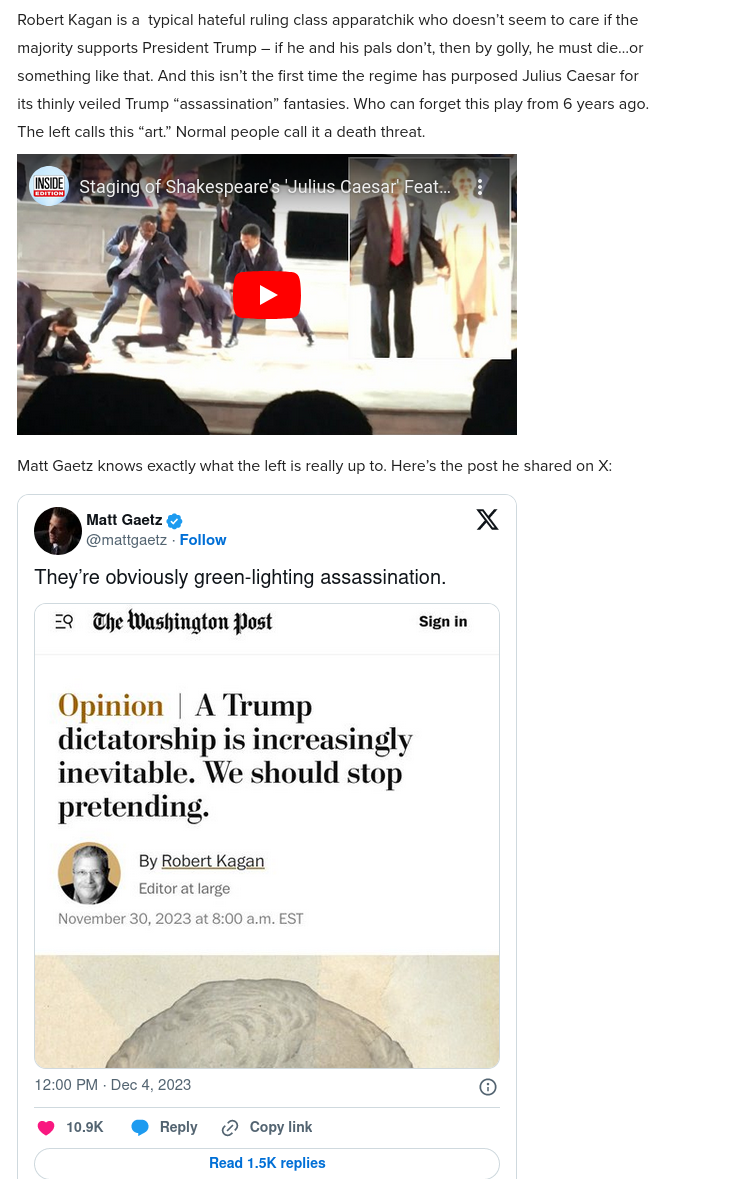732x1179 pixels.
Task: Follow Matt Gaetz on X
Action: pos(203,540)
